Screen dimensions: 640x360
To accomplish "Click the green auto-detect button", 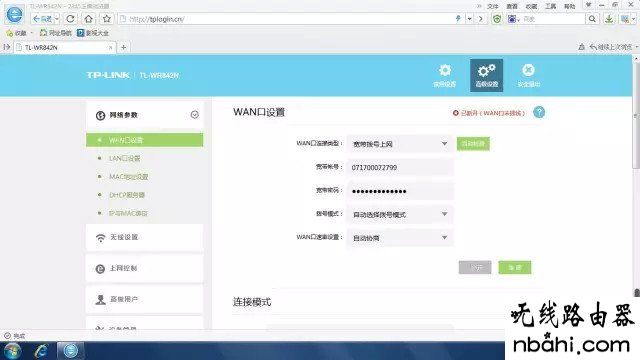I will pos(473,144).
